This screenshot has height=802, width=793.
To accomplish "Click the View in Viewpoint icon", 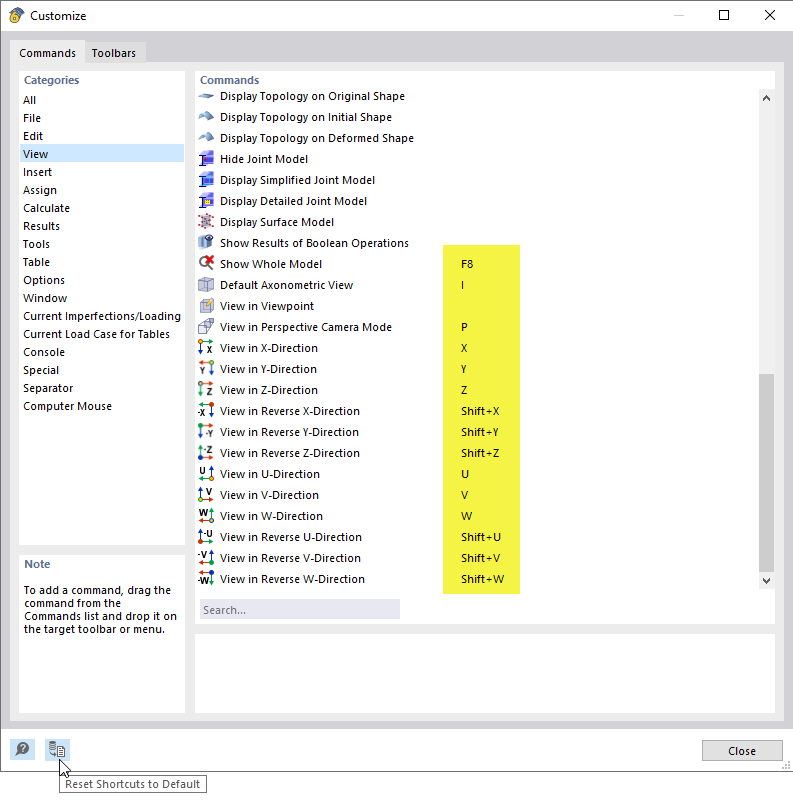I will [206, 305].
